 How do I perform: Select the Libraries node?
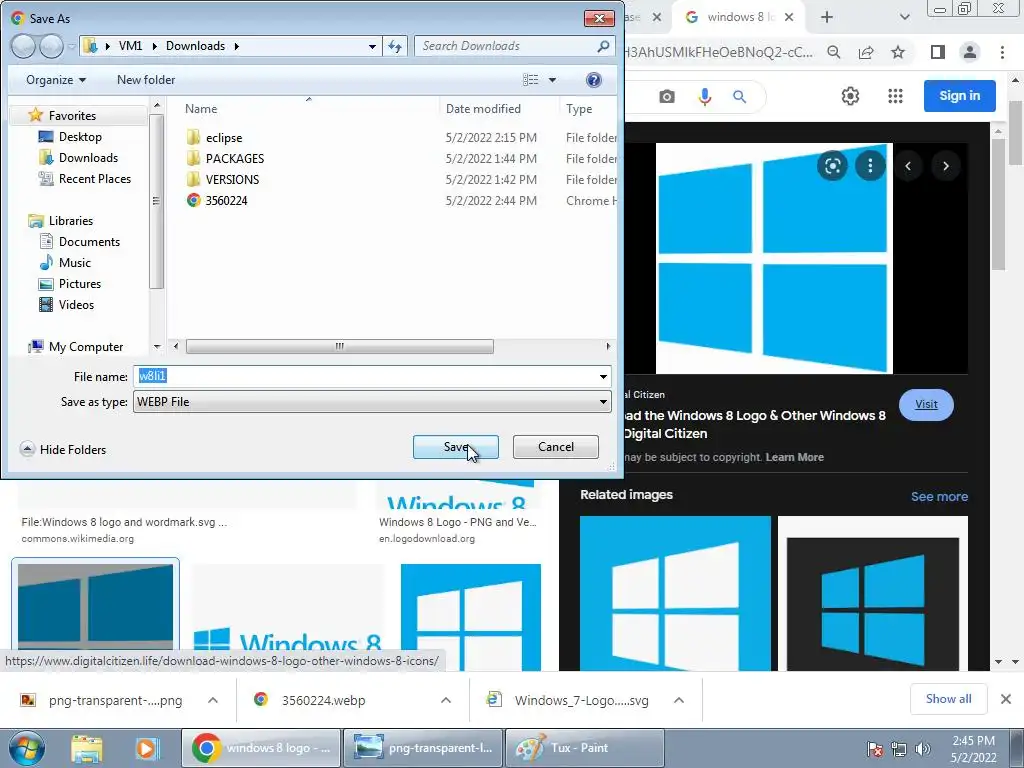click(71, 221)
